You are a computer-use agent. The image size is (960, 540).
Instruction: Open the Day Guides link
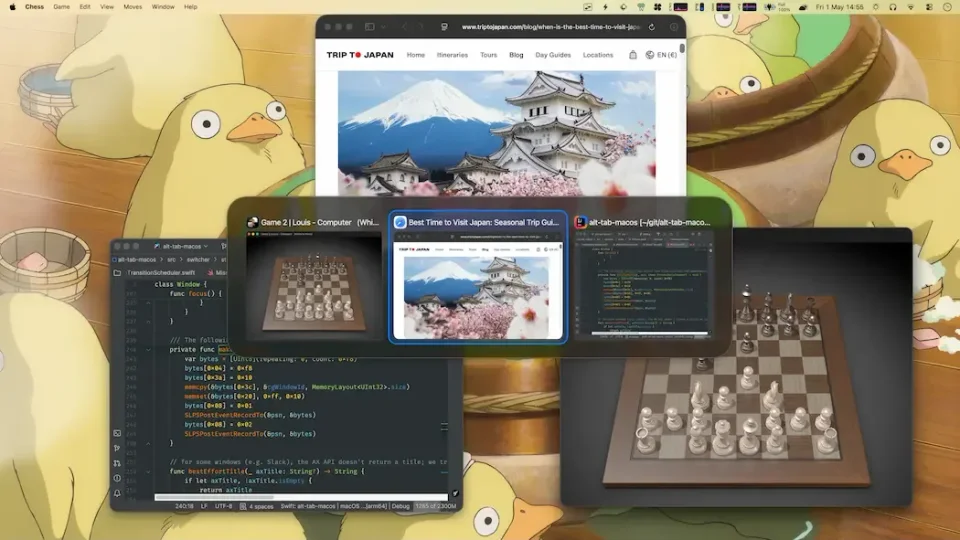[553, 55]
